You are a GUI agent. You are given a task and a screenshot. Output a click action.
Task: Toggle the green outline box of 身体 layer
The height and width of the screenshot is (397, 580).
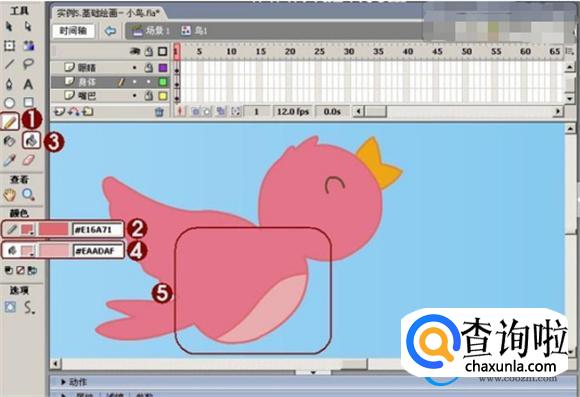tap(163, 82)
